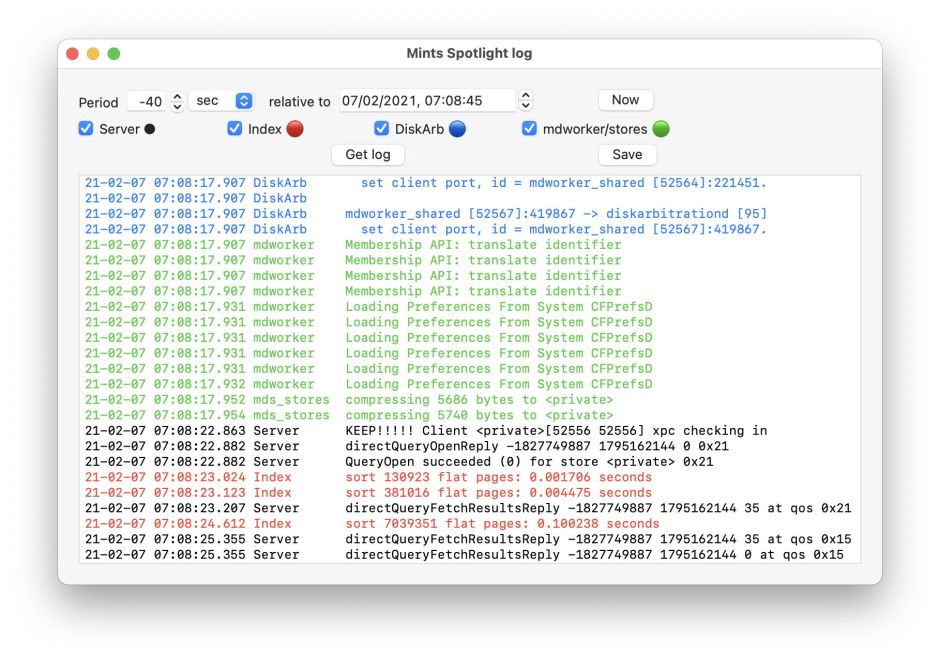This screenshot has height=661, width=940.
Task: Minimize the window with the yellow button
Action: pos(93,53)
